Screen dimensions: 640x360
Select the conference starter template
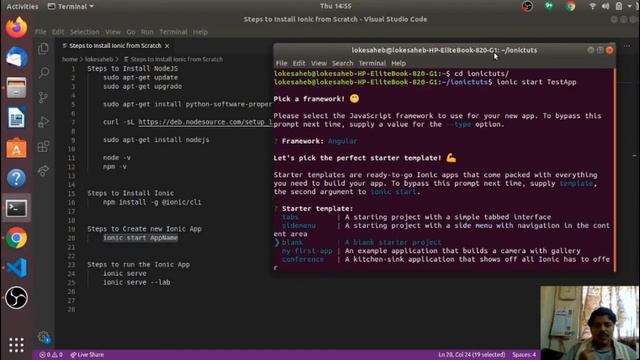303,260
